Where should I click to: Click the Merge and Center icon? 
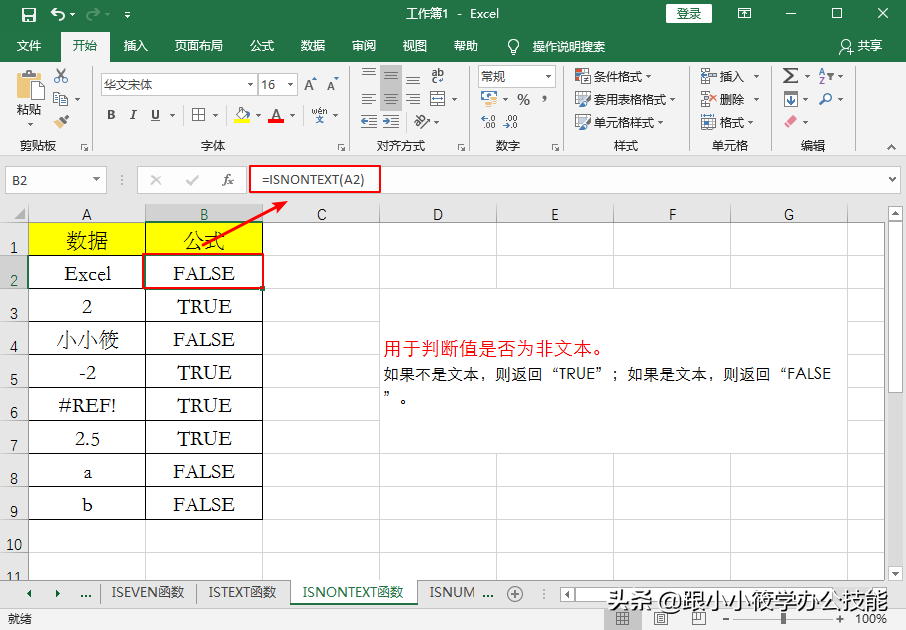[x=438, y=99]
